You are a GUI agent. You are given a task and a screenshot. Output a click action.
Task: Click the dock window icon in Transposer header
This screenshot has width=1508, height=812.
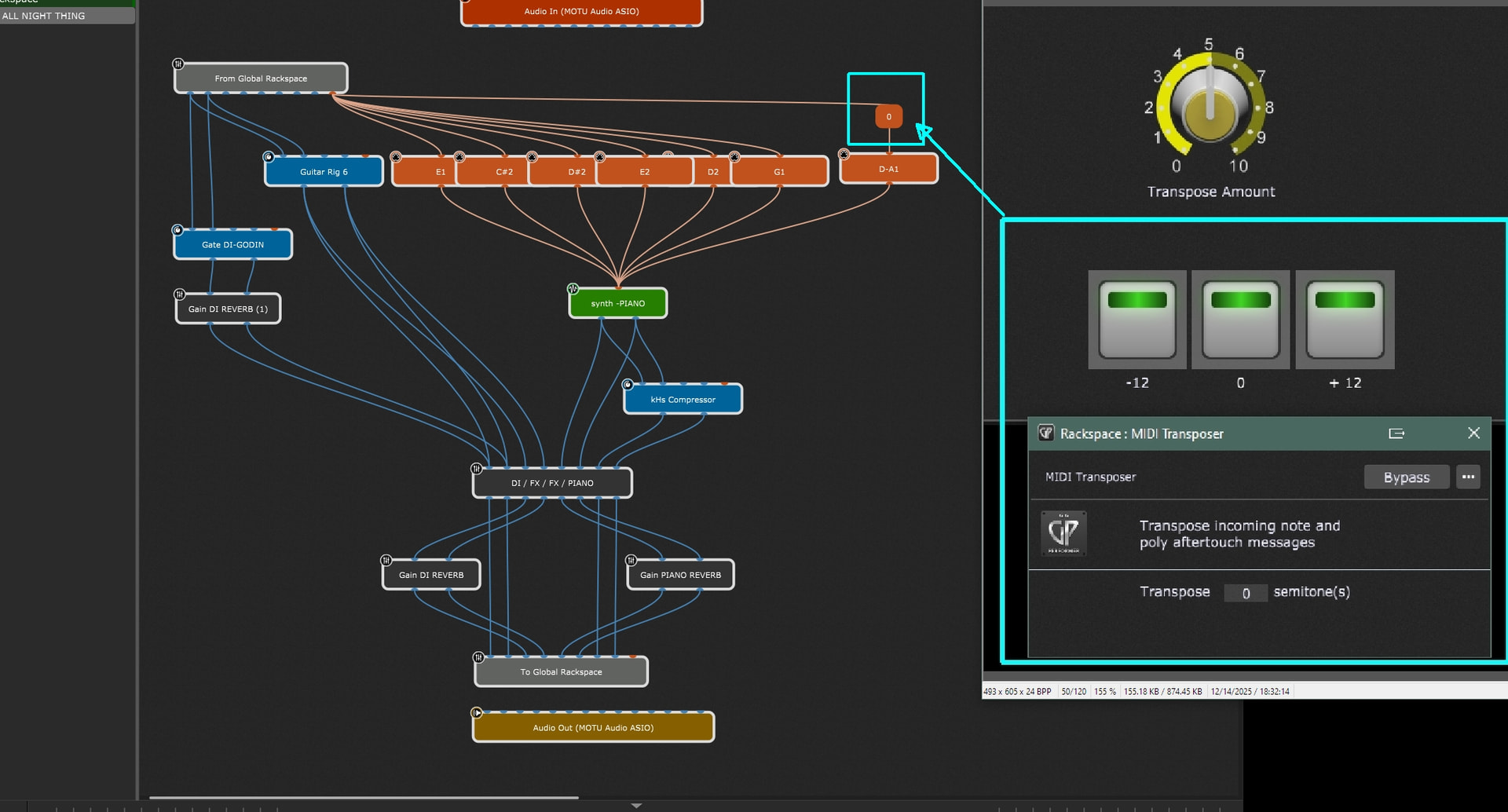pos(1396,433)
